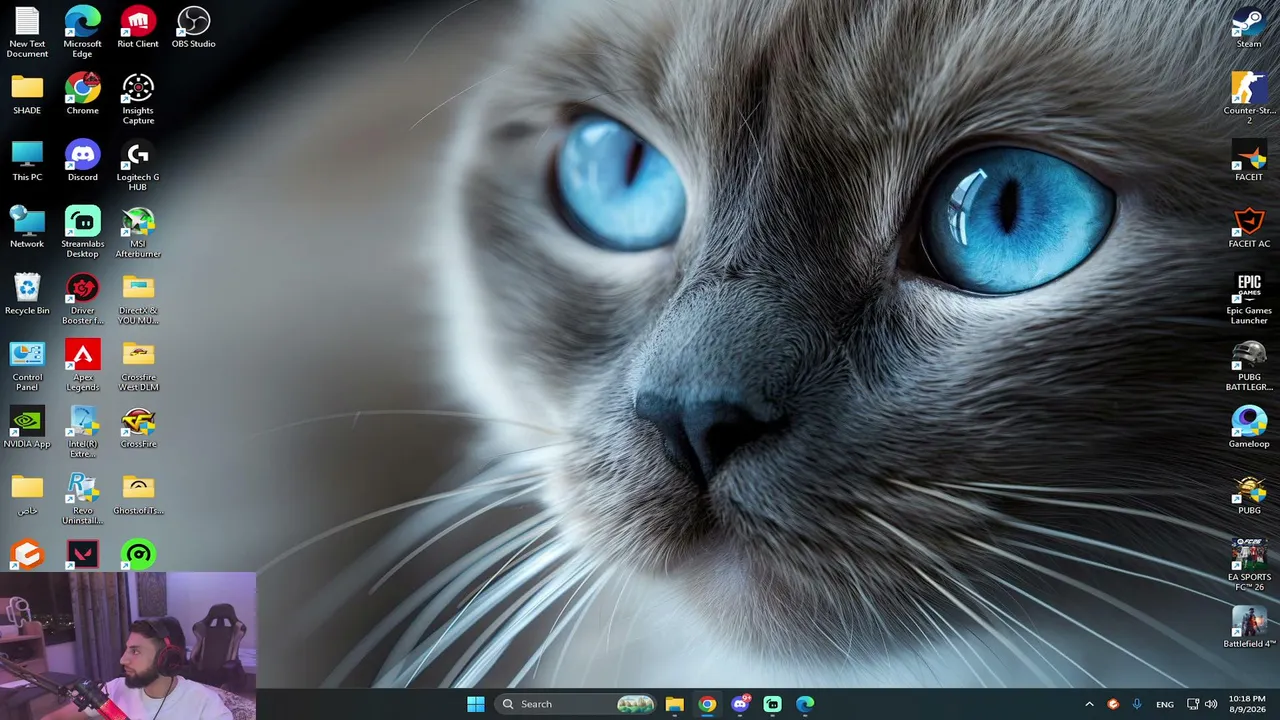This screenshot has height=720, width=1280.
Task: Launch the Epic Games Launcher shortcut
Action: point(1249,299)
